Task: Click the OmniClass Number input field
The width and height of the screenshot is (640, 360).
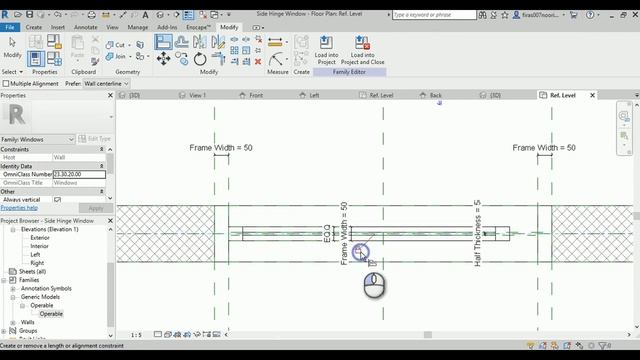Action: pyautogui.click(x=79, y=174)
